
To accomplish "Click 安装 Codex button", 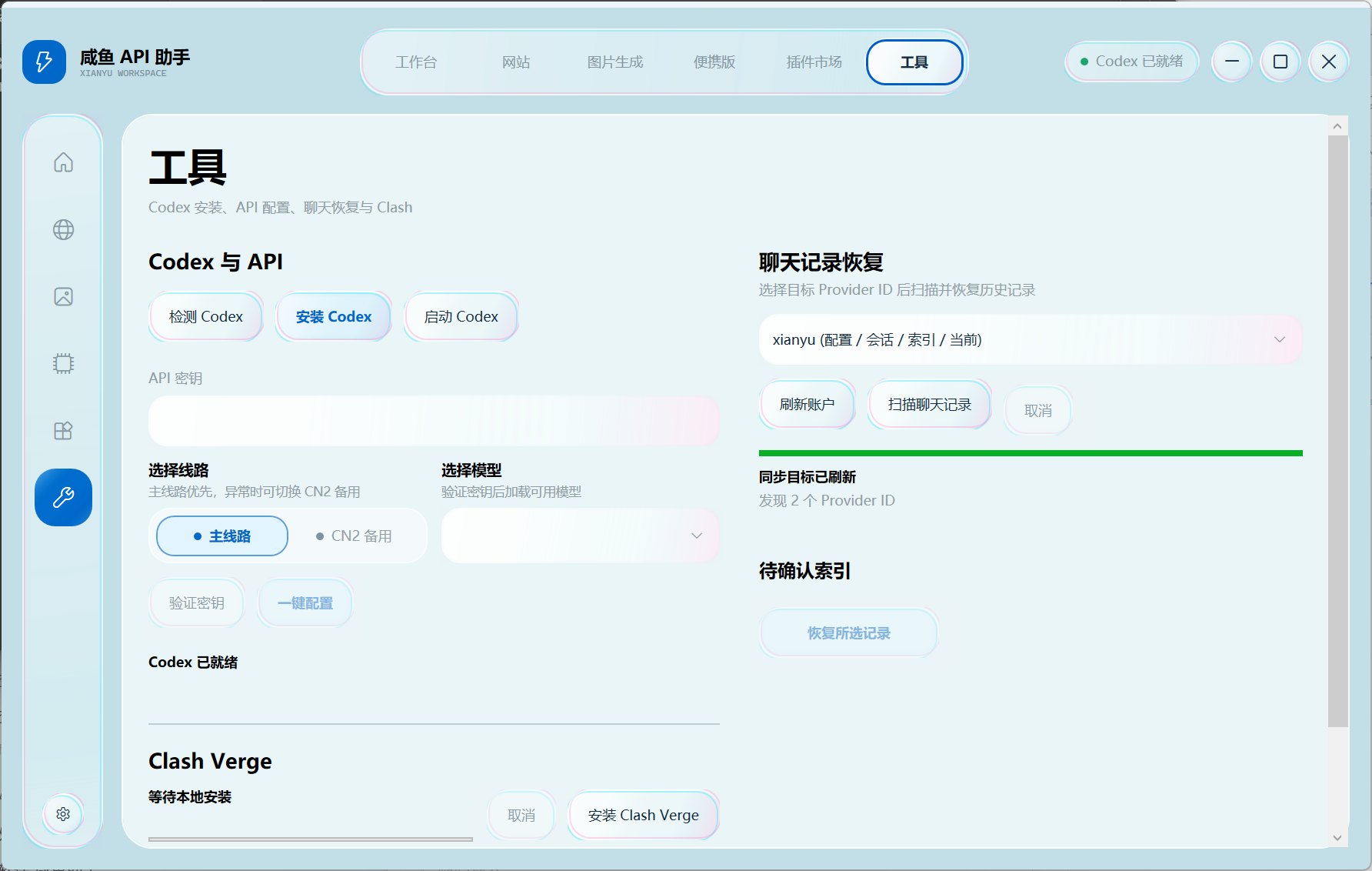I will (334, 316).
